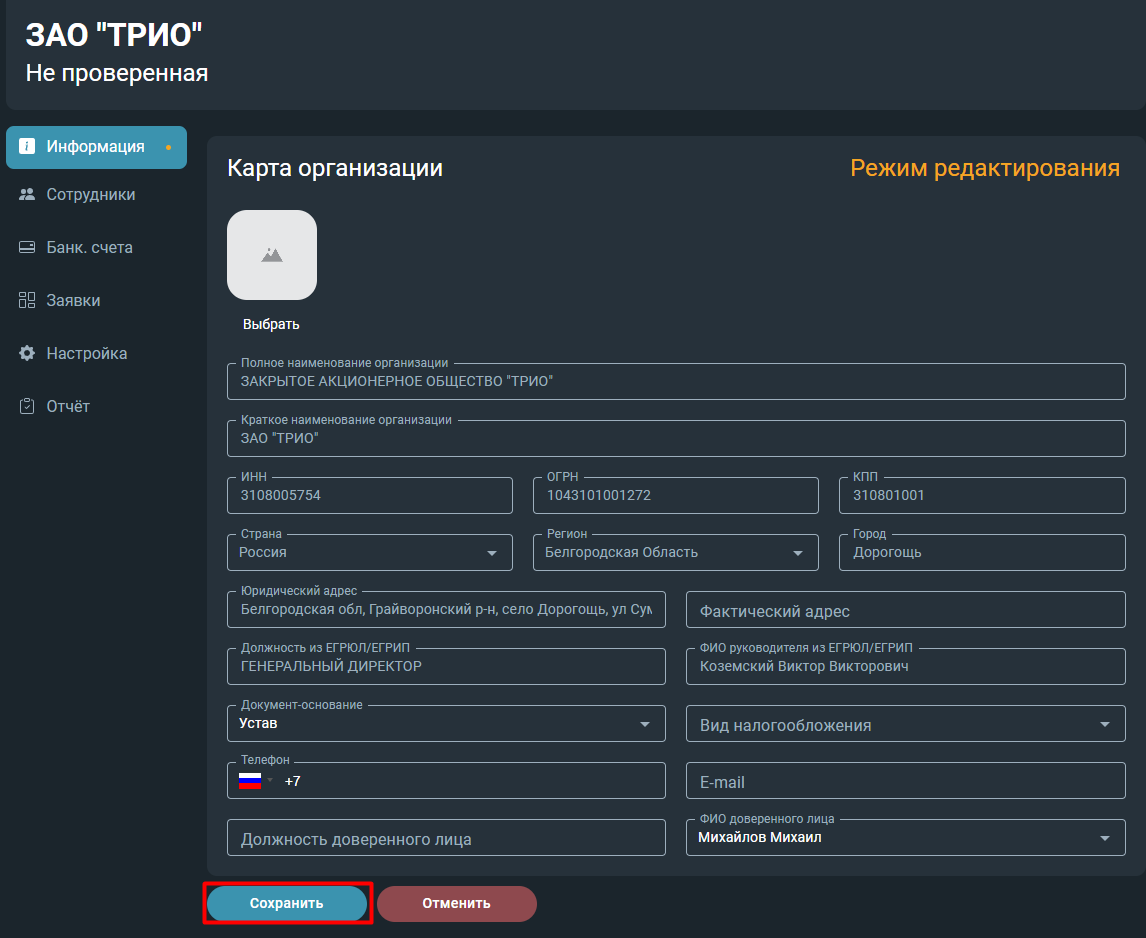Expand the ФИО доверенного лица dropdown
1146x938 pixels.
click(x=1104, y=839)
